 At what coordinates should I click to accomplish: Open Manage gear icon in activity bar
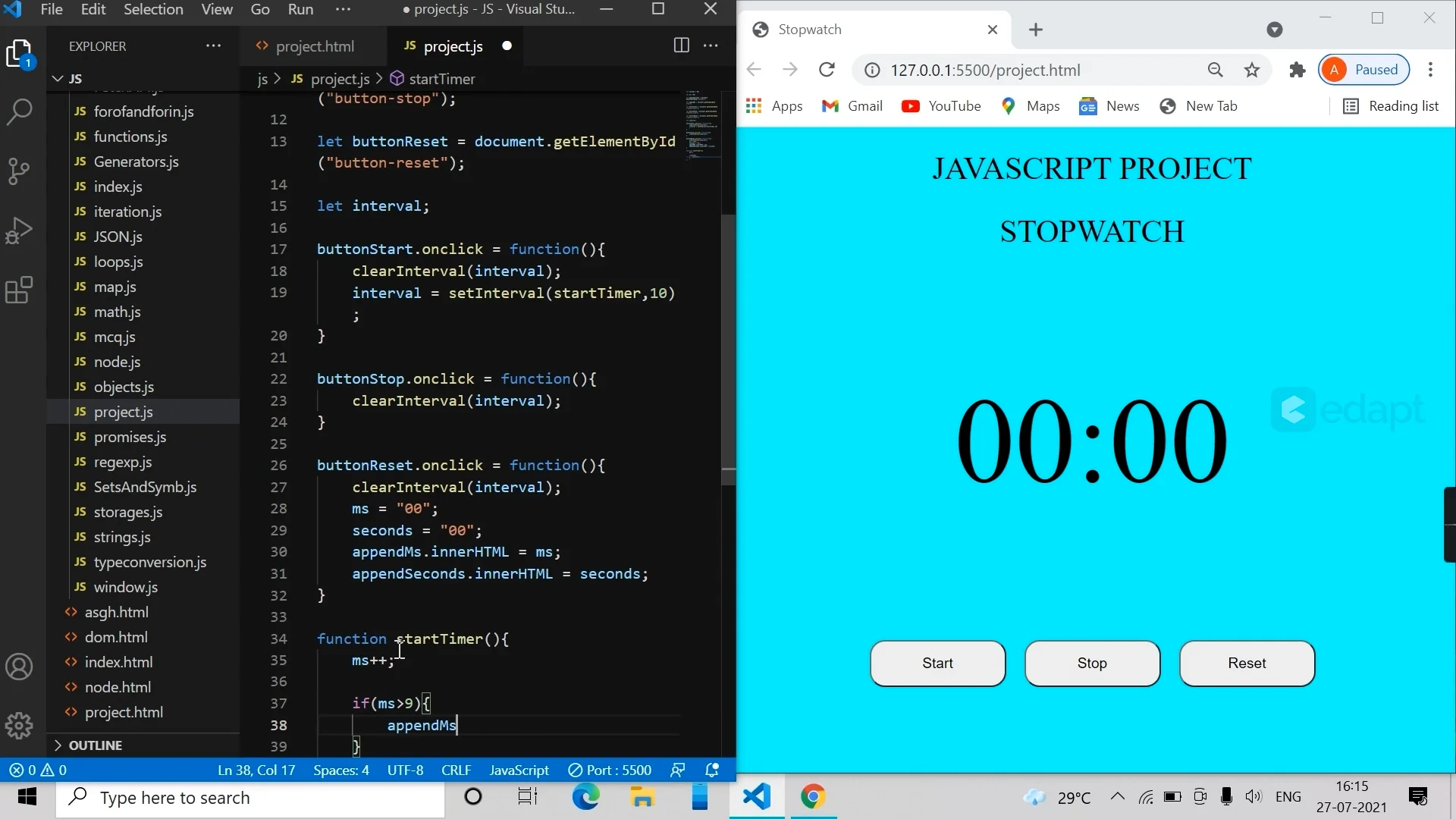point(19,726)
